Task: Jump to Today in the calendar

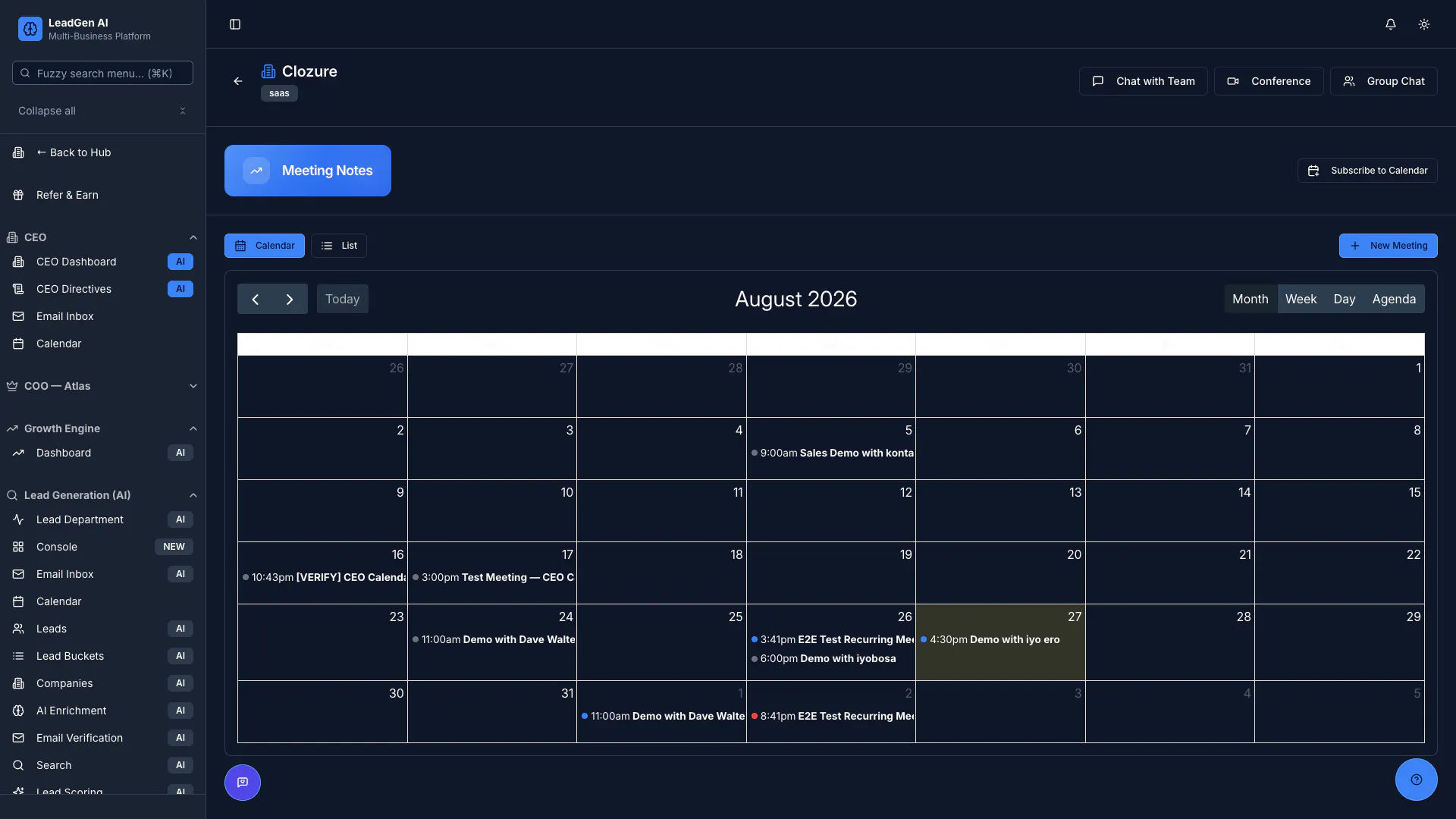Action: click(343, 299)
